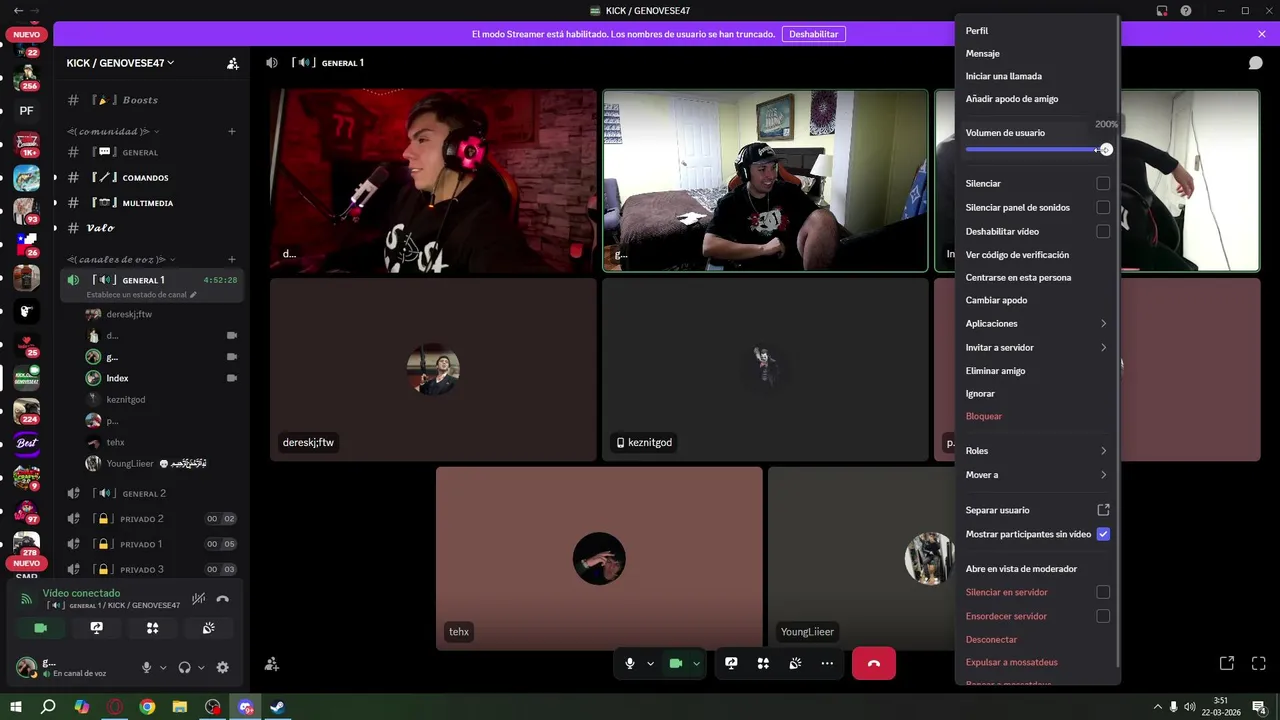Click the Deshabilitar streamer mode button
The width and height of the screenshot is (1280, 720).
(813, 34)
